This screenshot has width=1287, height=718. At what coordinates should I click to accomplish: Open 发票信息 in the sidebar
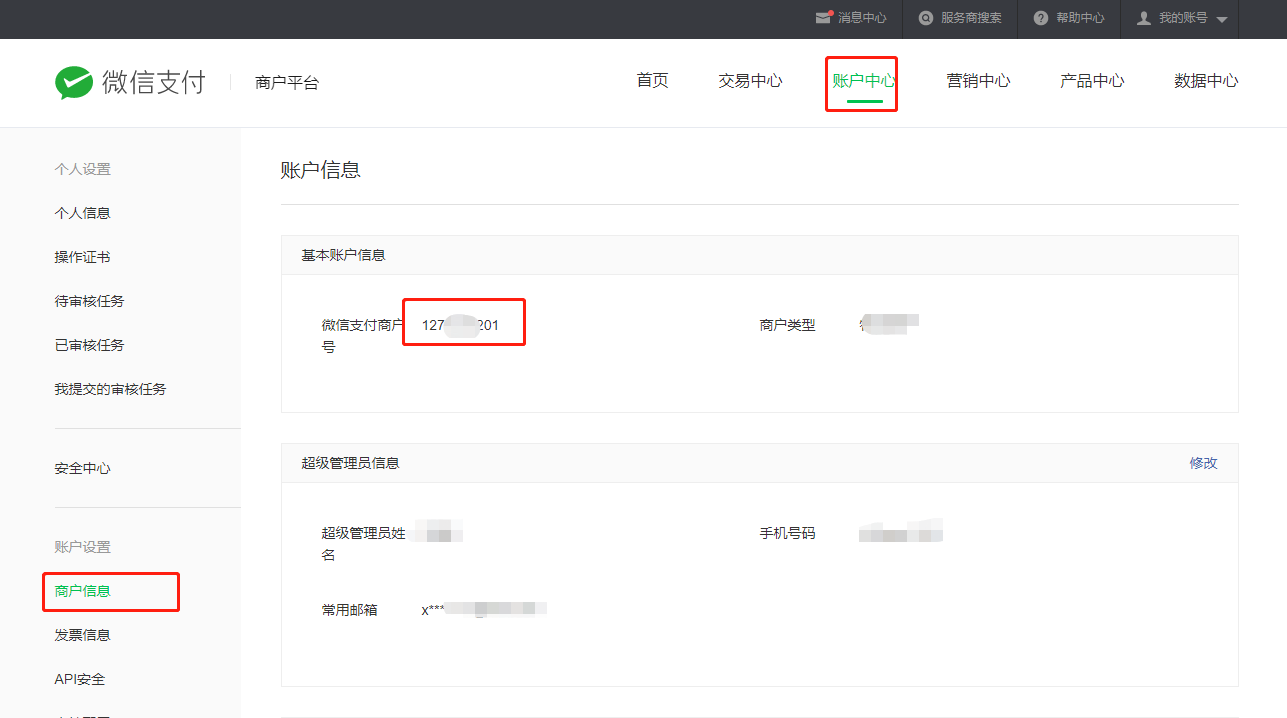(x=82, y=635)
